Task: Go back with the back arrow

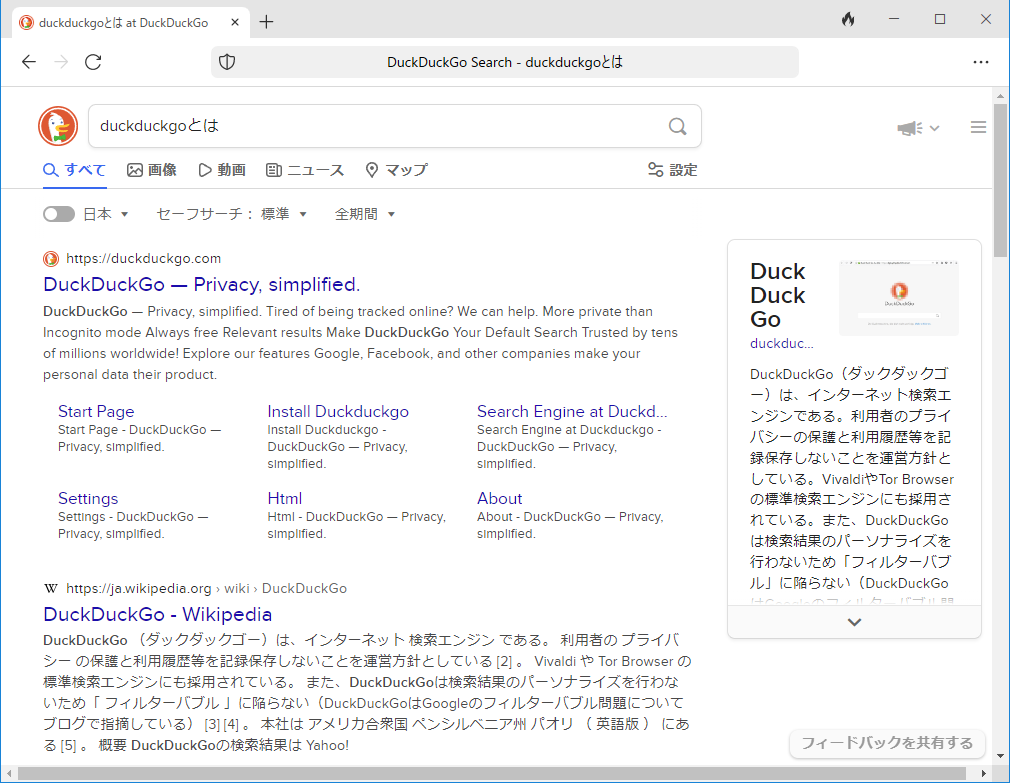Action: coord(29,62)
